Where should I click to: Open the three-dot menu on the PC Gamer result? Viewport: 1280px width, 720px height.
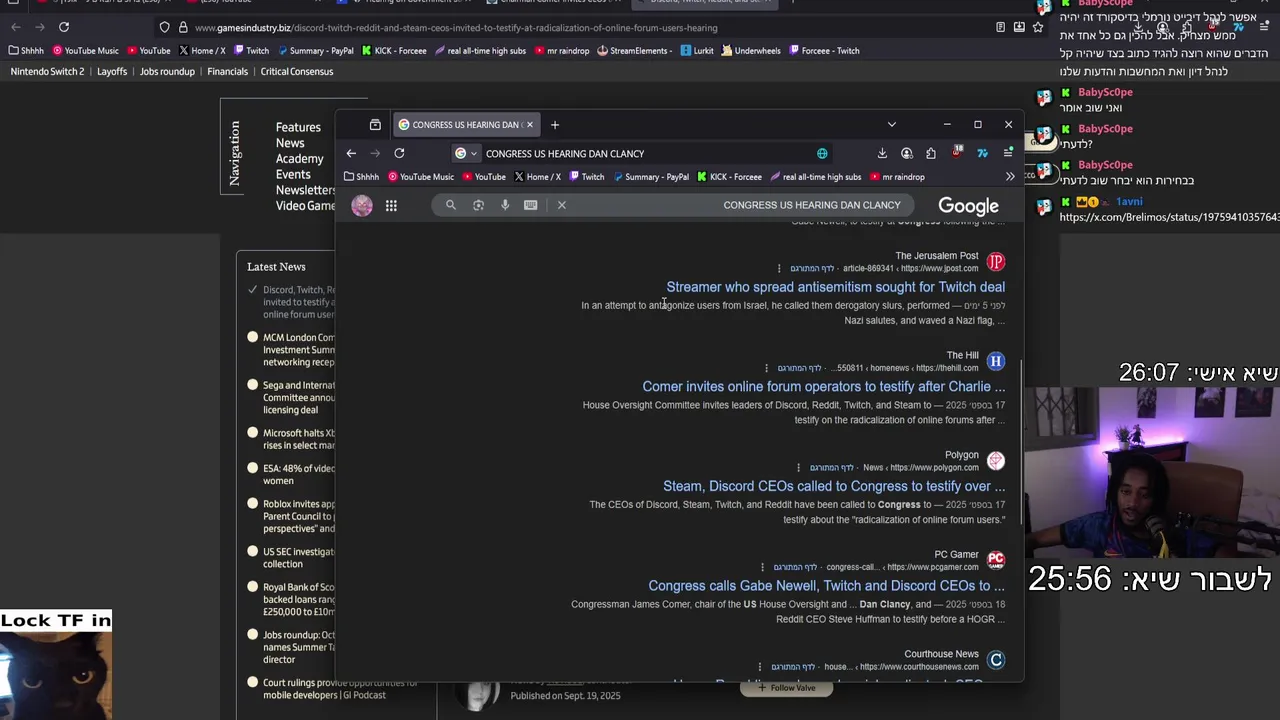click(762, 567)
